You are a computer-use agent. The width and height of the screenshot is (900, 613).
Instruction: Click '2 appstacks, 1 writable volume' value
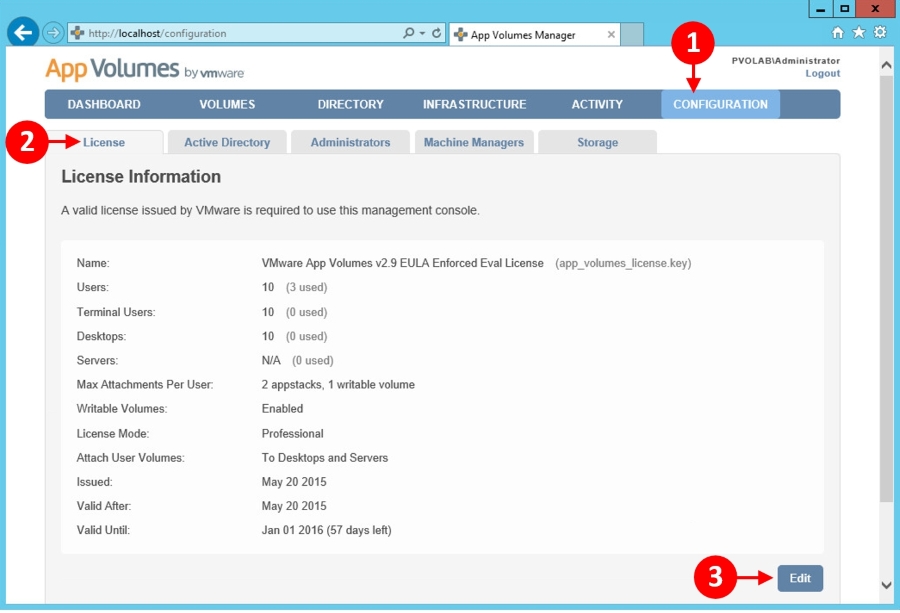[x=338, y=385]
